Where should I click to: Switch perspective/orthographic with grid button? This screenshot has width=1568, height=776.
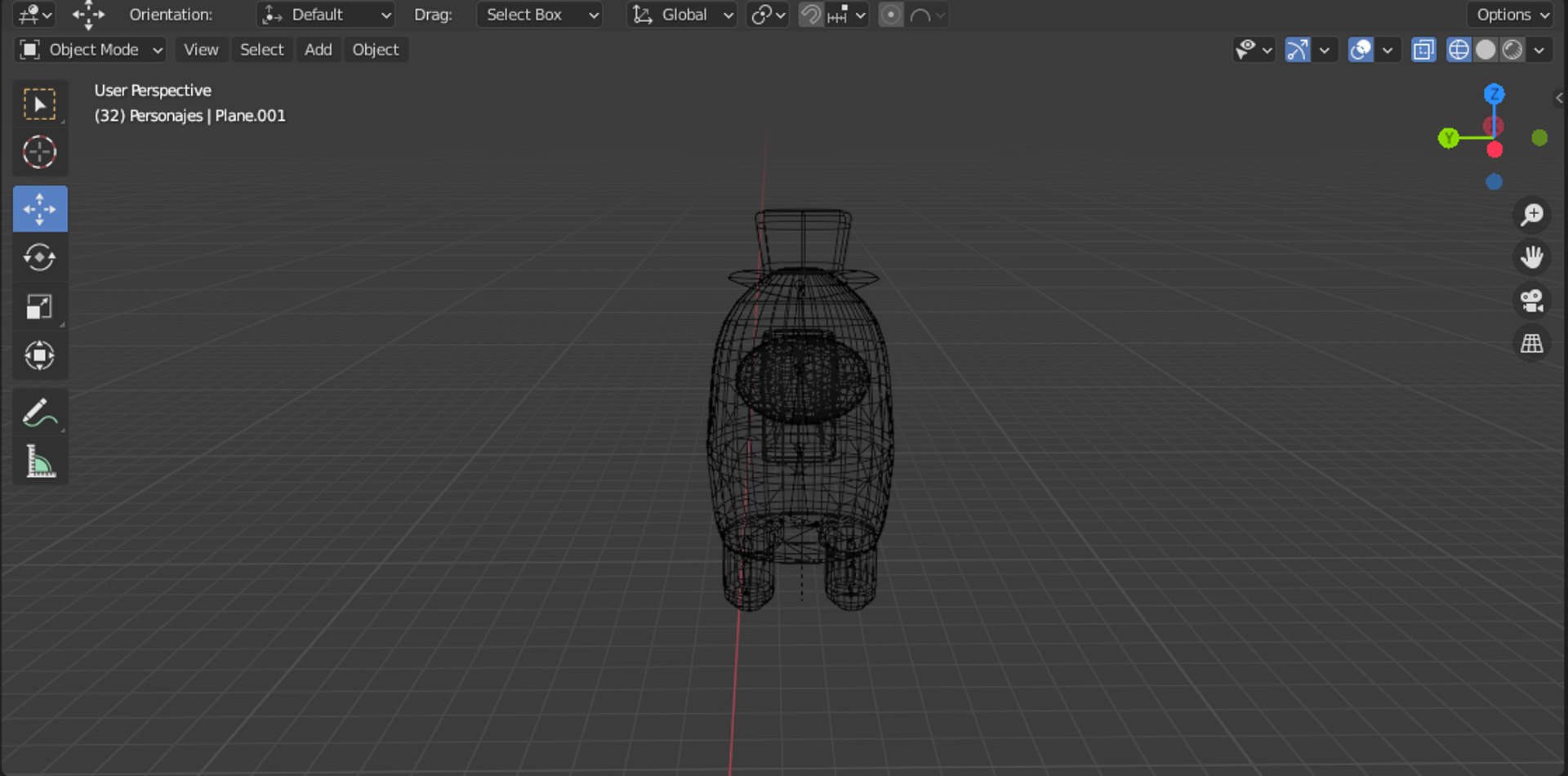tap(1532, 344)
